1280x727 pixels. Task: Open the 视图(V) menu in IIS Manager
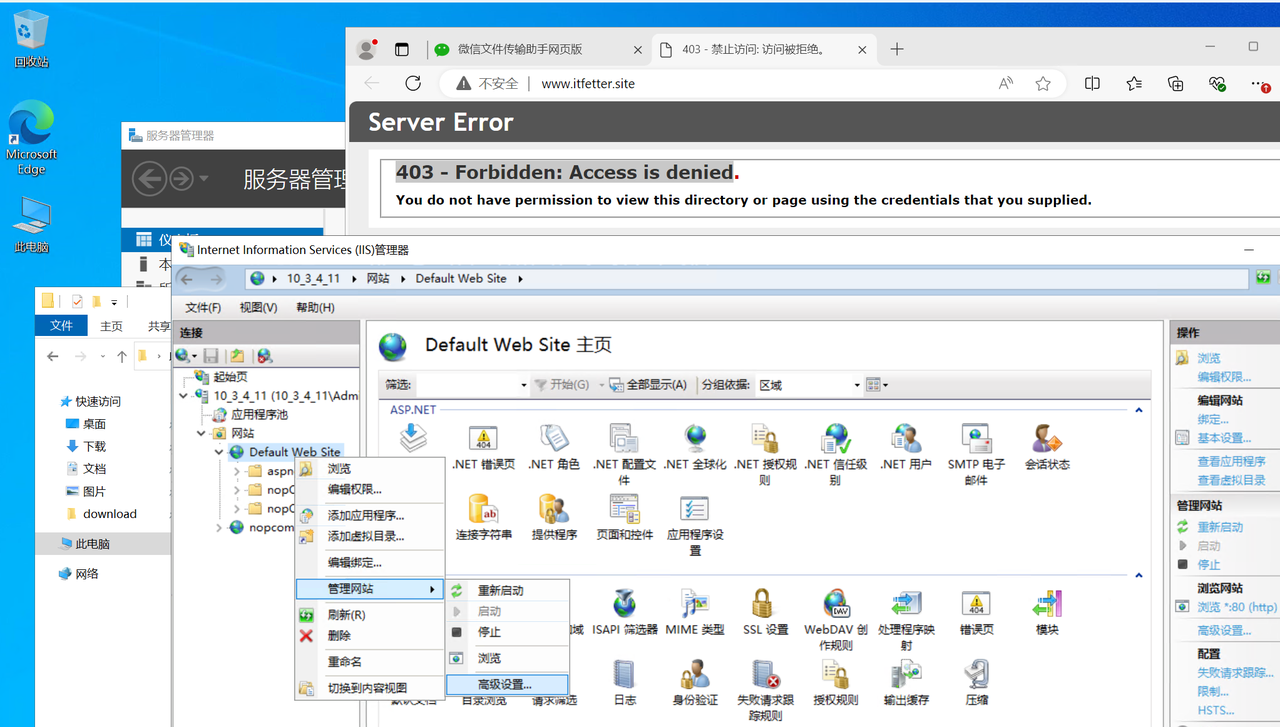coord(258,308)
